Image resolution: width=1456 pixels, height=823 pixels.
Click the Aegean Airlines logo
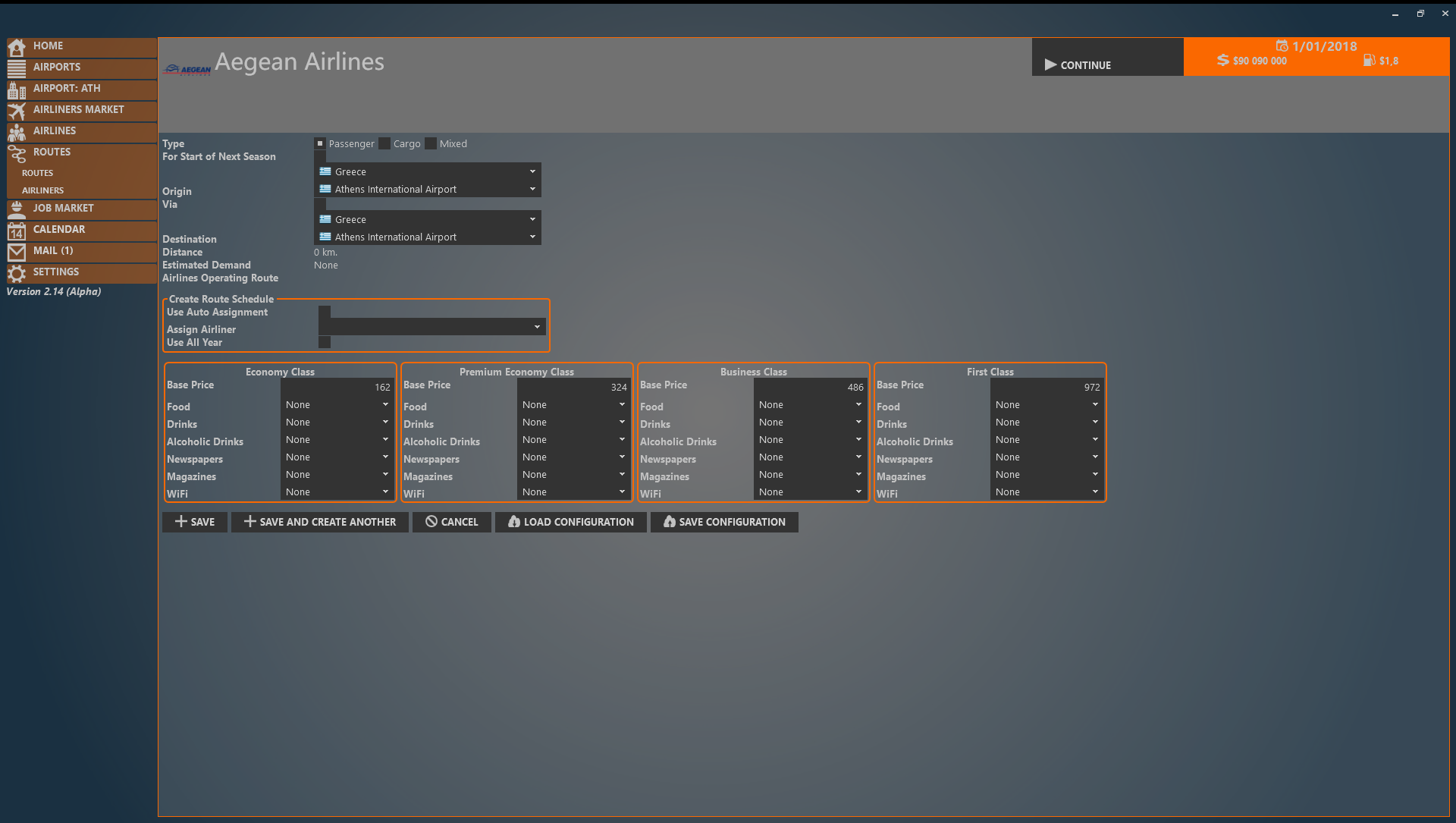click(187, 70)
